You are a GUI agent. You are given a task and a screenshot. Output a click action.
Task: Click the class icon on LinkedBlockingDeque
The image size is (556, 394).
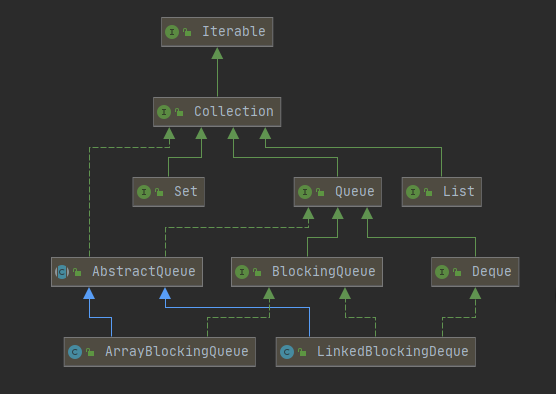tap(287, 352)
